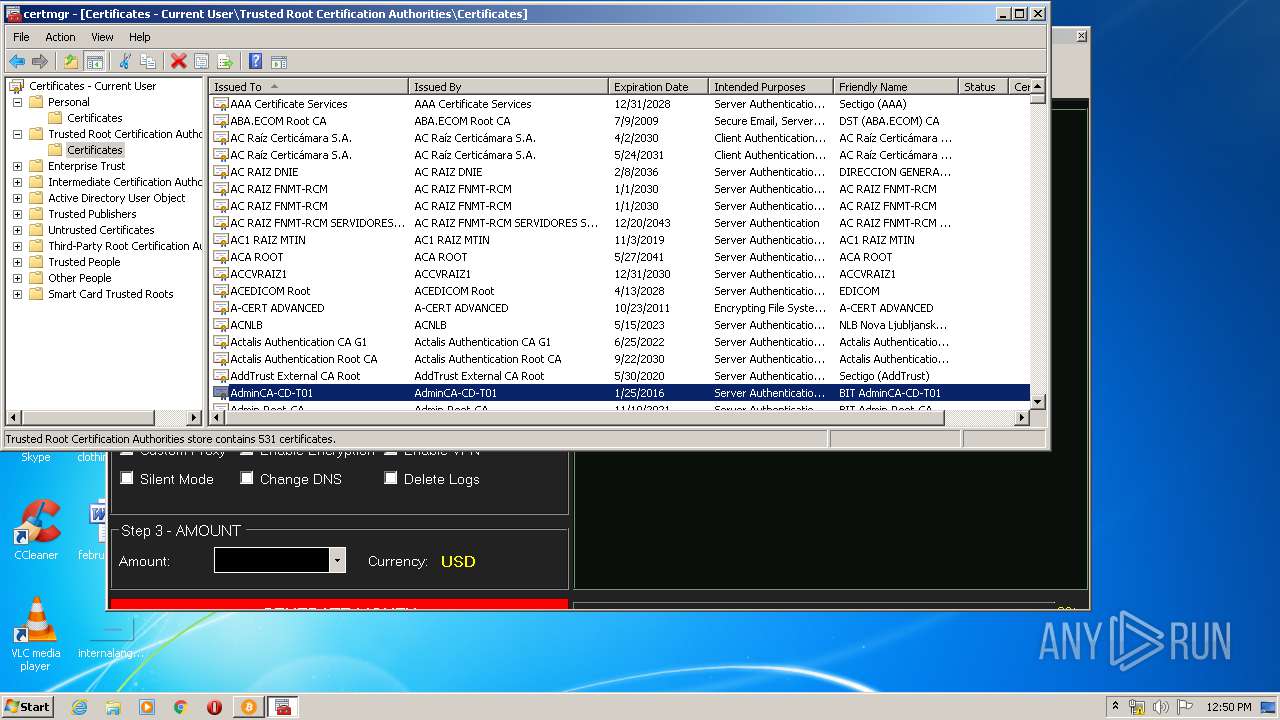The image size is (1280, 720).
Task: Select Certificates under the Personal node
Action: pyautogui.click(x=95, y=118)
